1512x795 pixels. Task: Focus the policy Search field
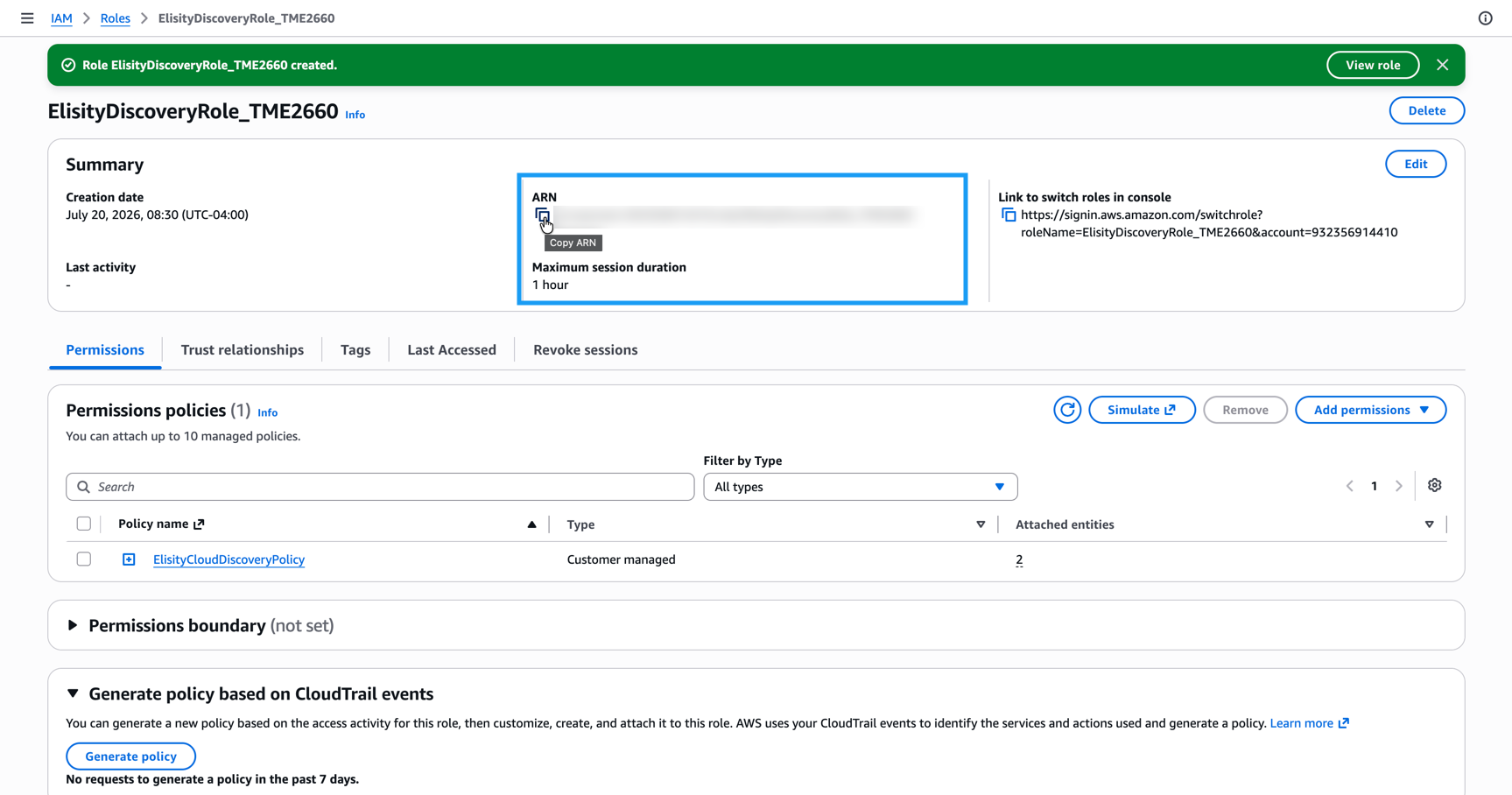(x=380, y=487)
